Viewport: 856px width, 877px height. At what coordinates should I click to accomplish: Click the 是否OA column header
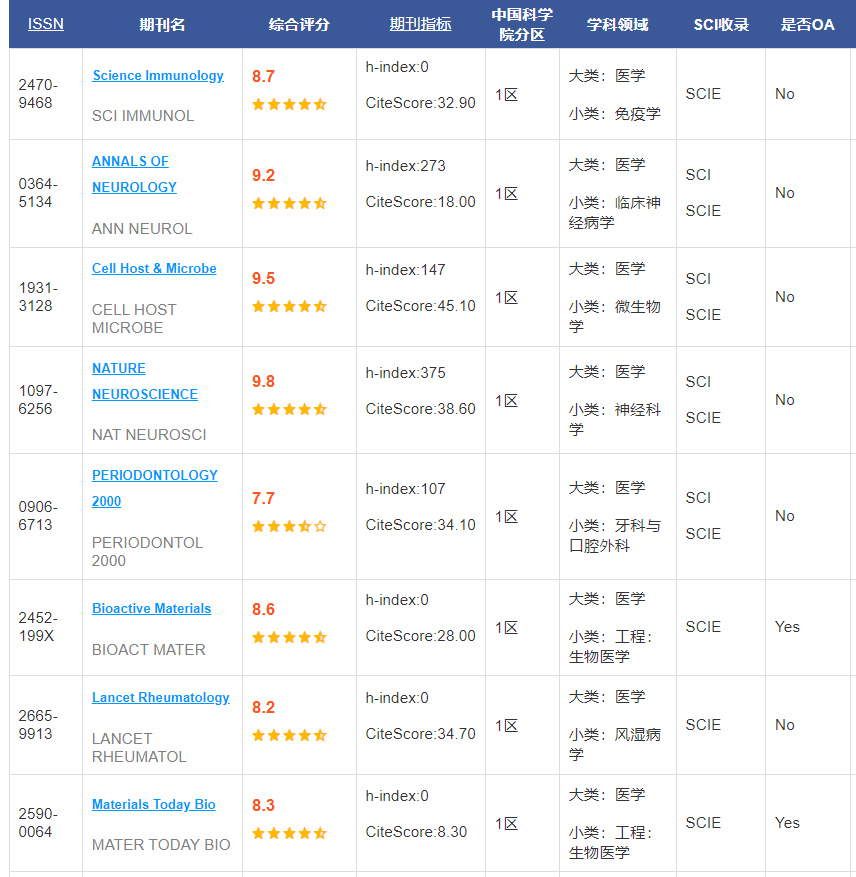click(x=807, y=24)
